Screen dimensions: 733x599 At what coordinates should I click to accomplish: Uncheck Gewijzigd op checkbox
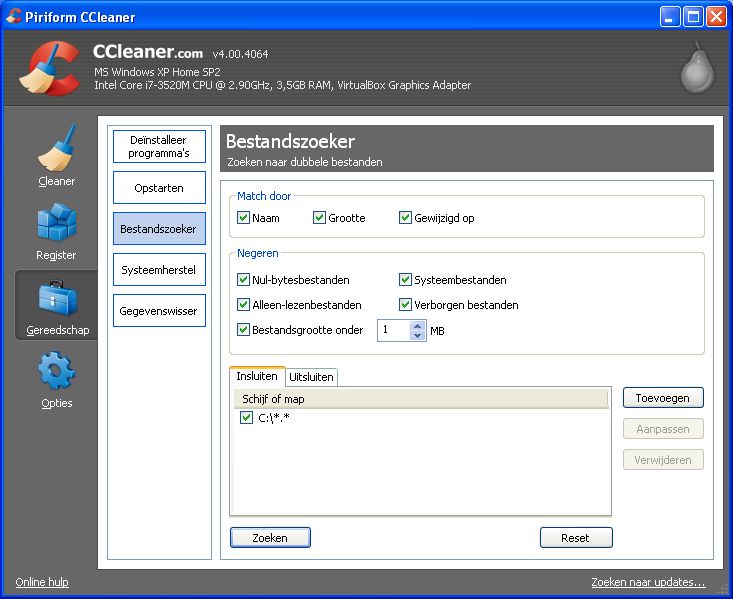coord(405,218)
